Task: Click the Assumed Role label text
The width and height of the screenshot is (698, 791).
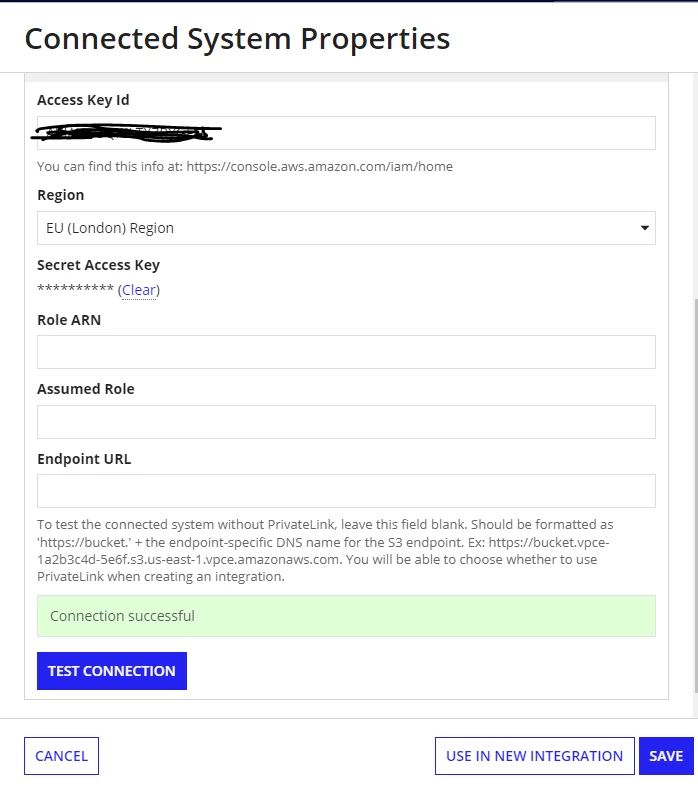Action: (86, 389)
